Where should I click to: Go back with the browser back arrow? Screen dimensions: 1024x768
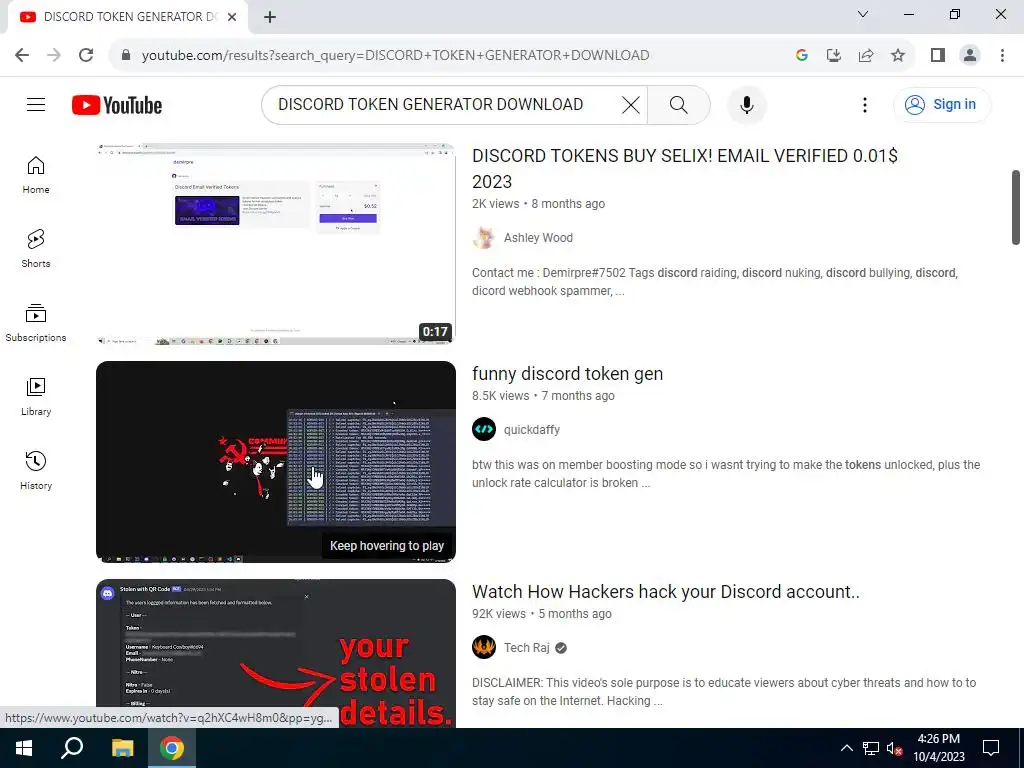click(22, 55)
